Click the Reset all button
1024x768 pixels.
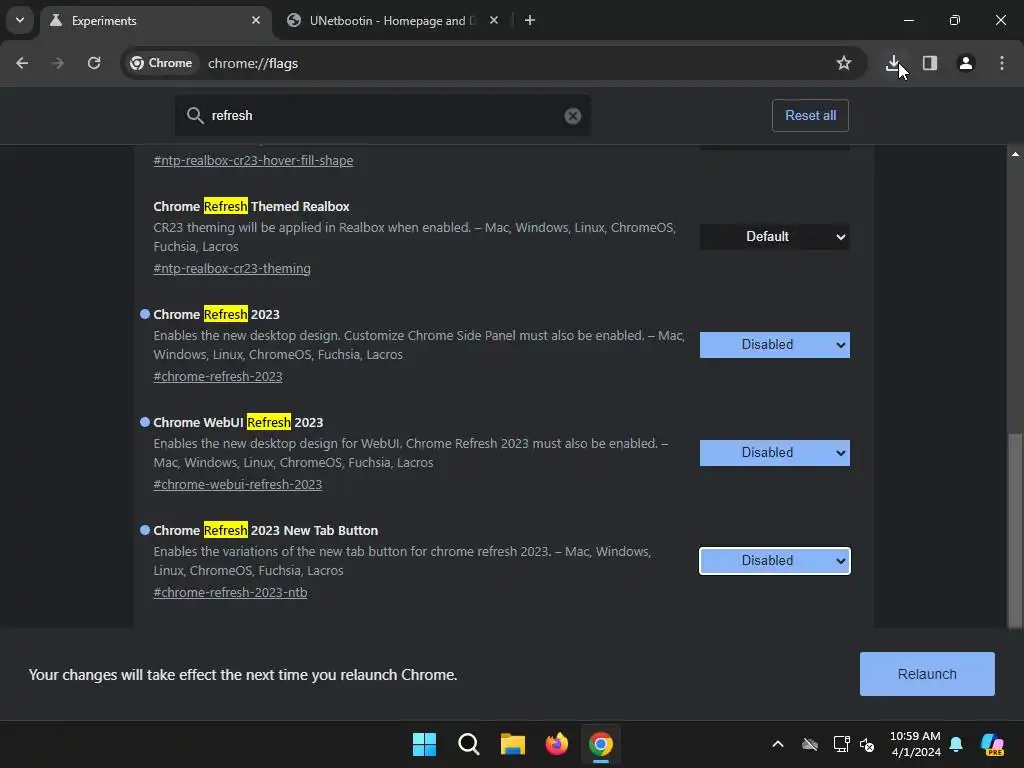pyautogui.click(x=810, y=116)
